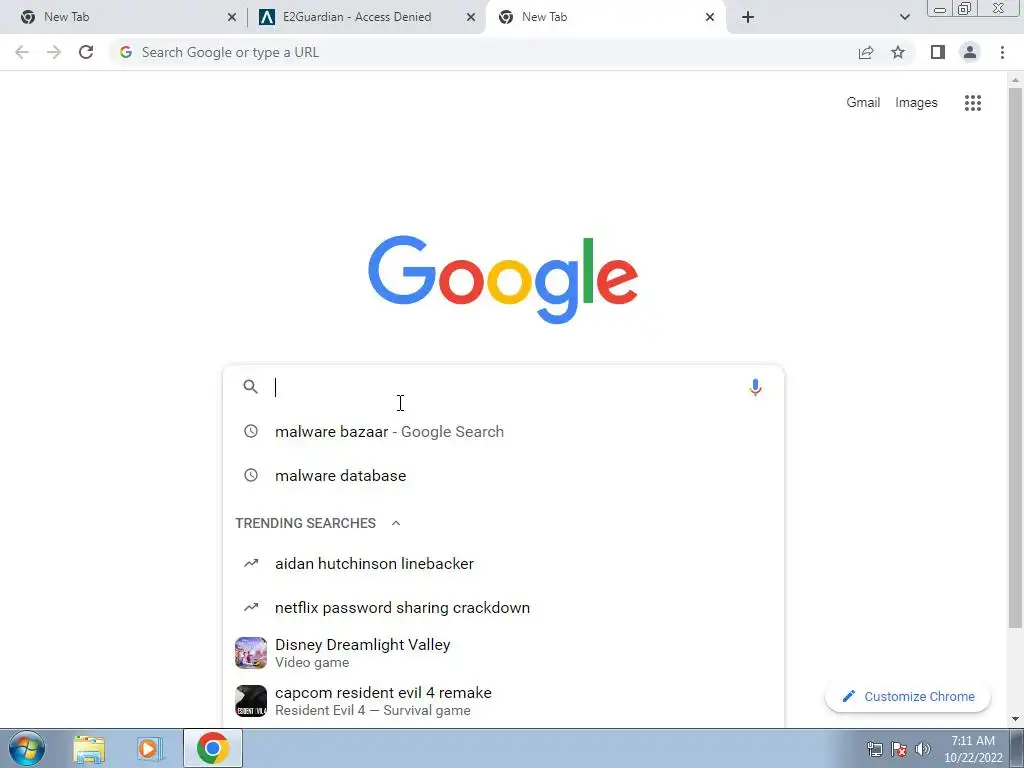Close the active New Tab

(710, 17)
